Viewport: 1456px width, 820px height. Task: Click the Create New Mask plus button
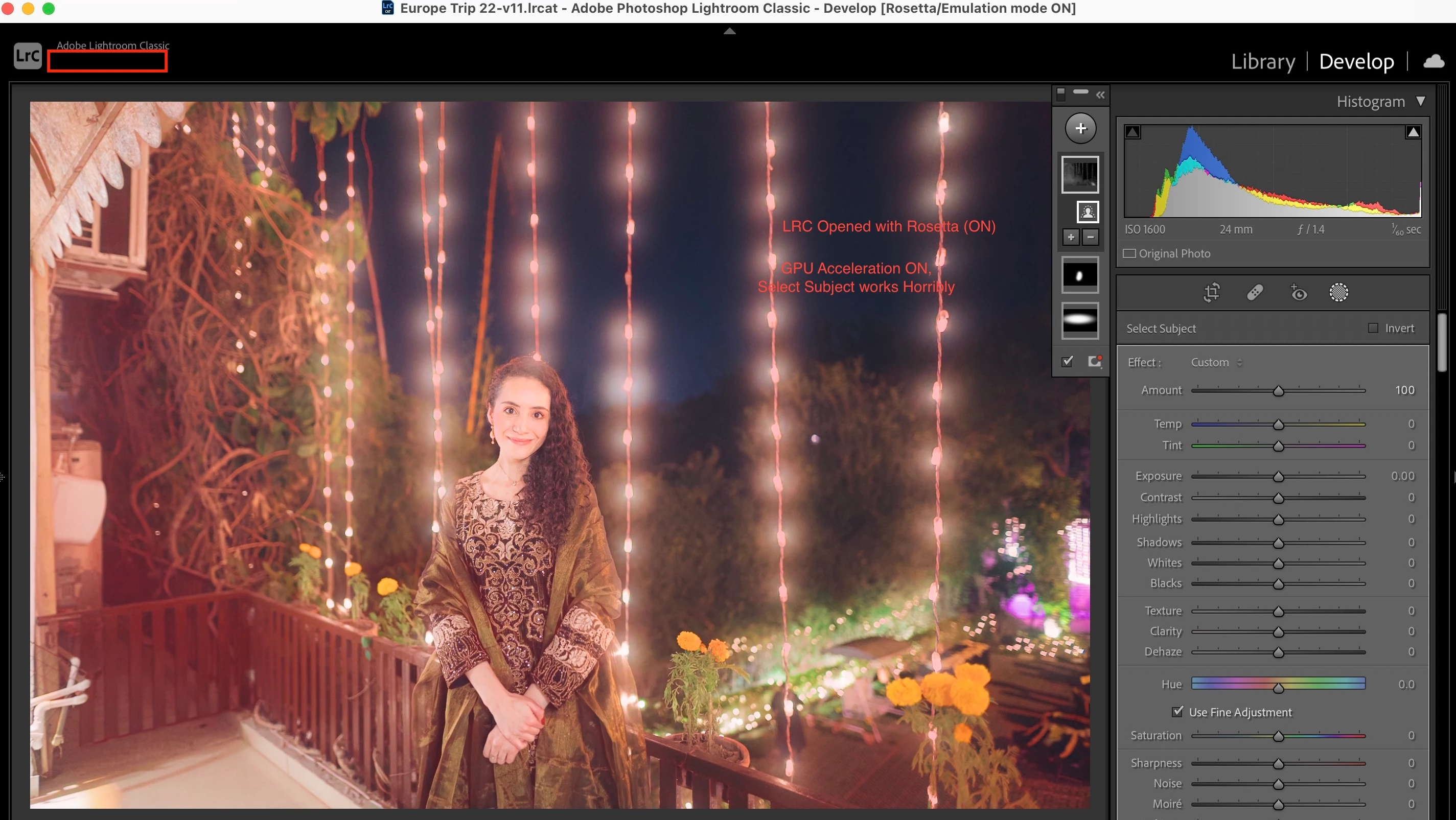click(1080, 128)
